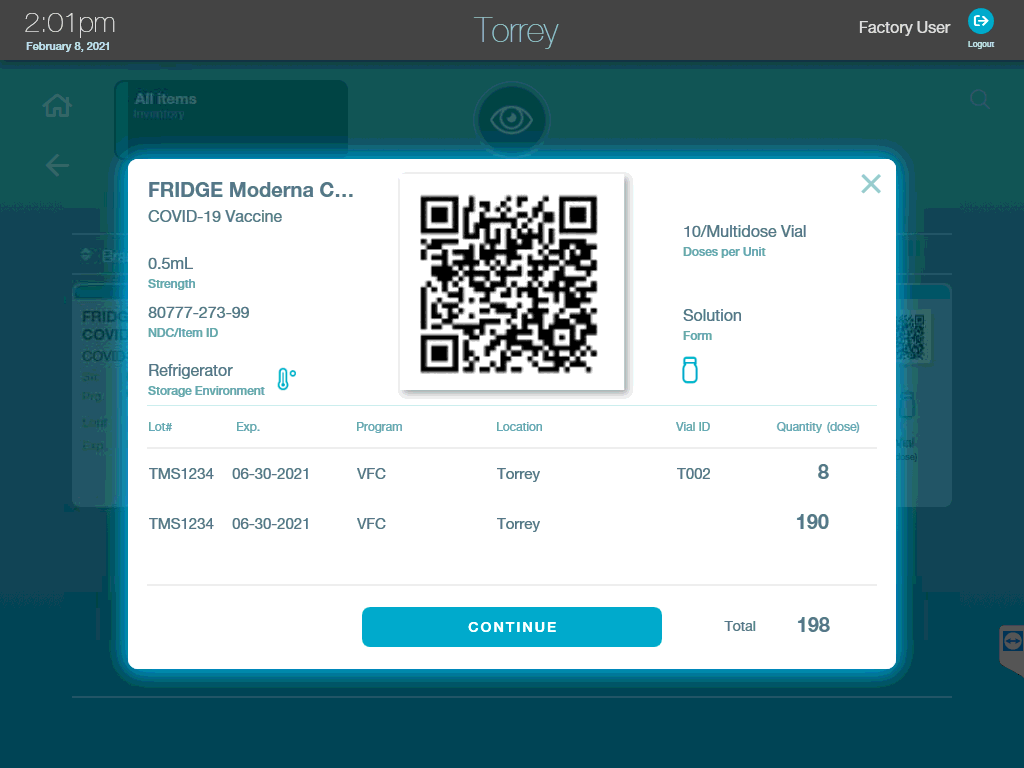Click the FRIDGE Moderna title

pos(251,189)
